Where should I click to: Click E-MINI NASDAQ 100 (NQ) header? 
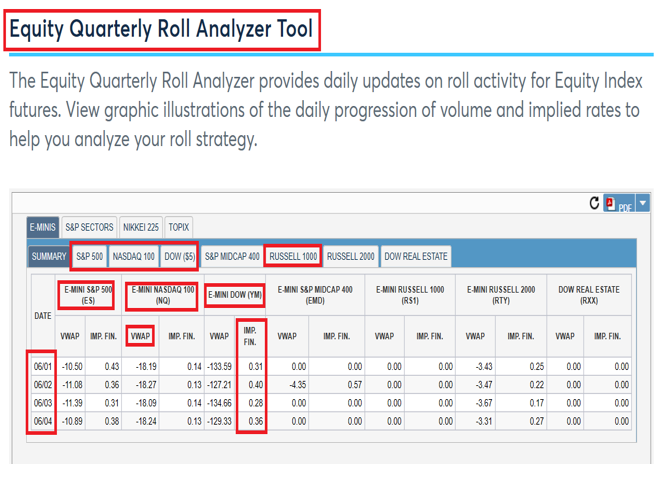coord(163,295)
